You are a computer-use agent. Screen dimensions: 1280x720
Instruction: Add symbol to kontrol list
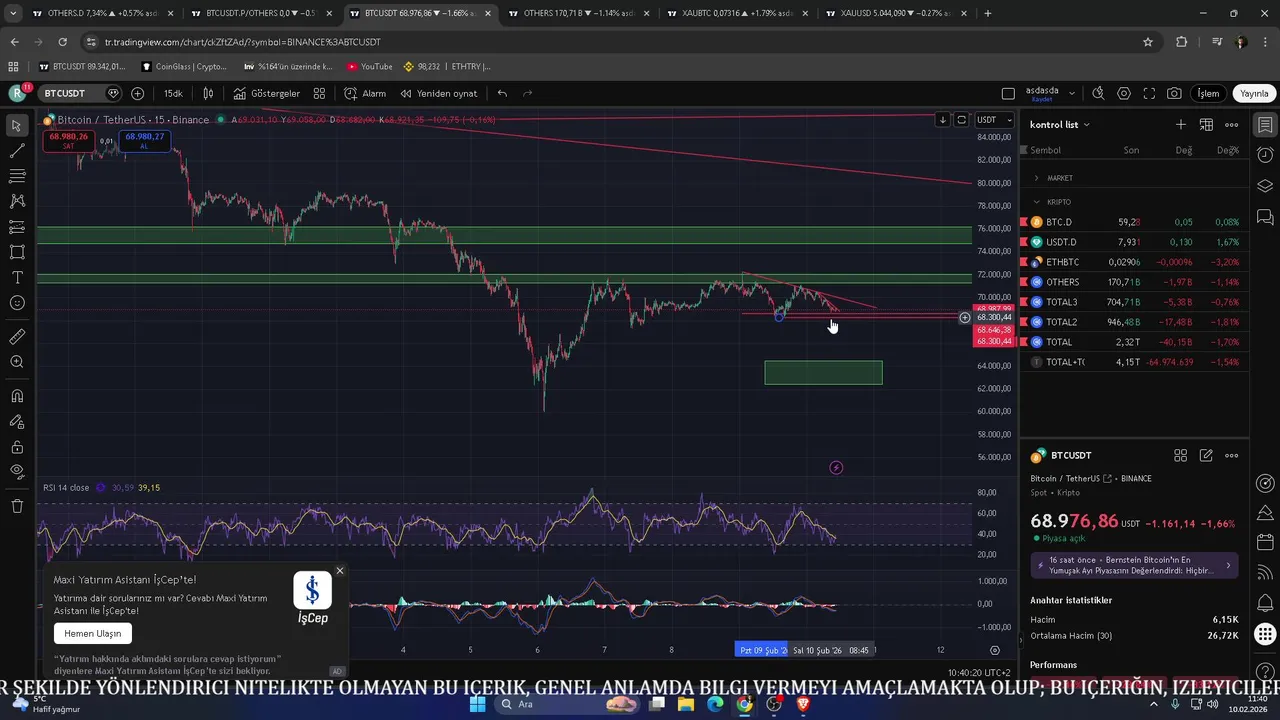click(1181, 124)
